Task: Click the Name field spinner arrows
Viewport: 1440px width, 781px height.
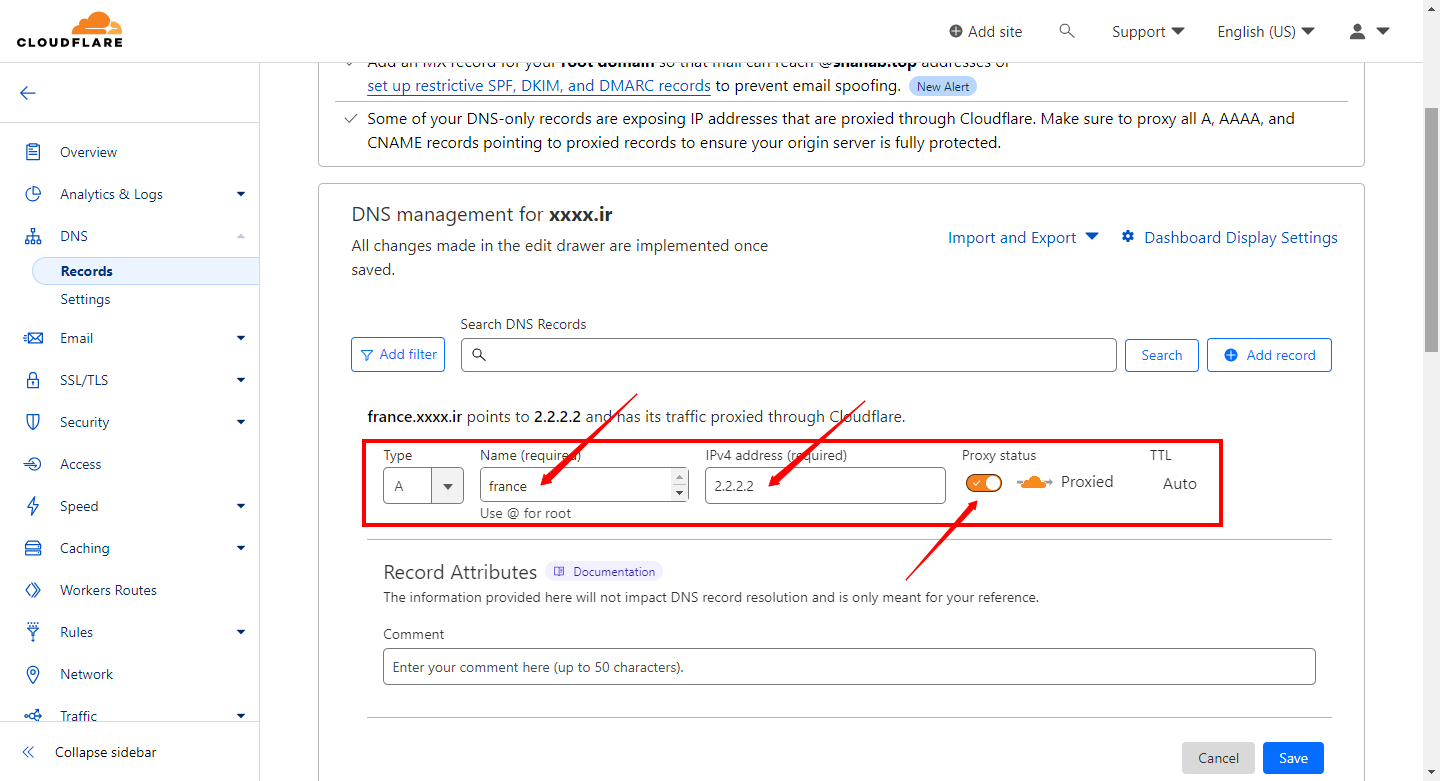Action: click(x=680, y=485)
